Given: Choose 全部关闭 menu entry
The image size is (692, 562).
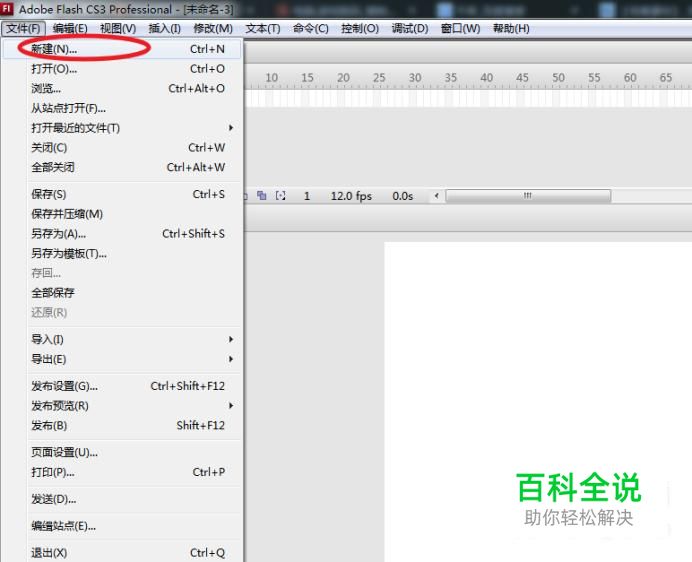Looking at the screenshot, I should (122, 167).
